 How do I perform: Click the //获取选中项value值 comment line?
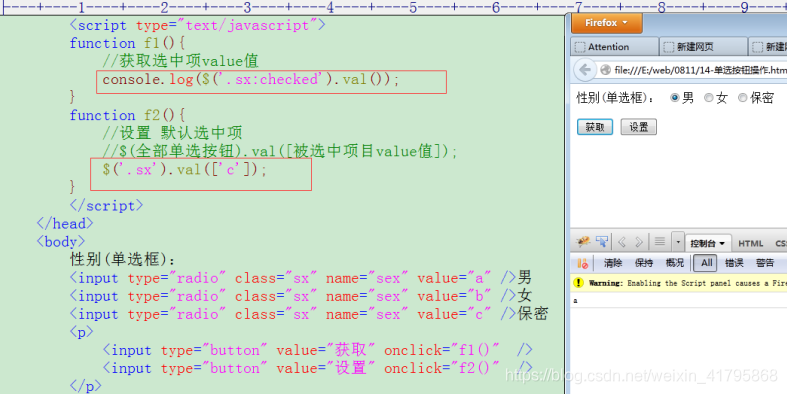click(x=180, y=61)
